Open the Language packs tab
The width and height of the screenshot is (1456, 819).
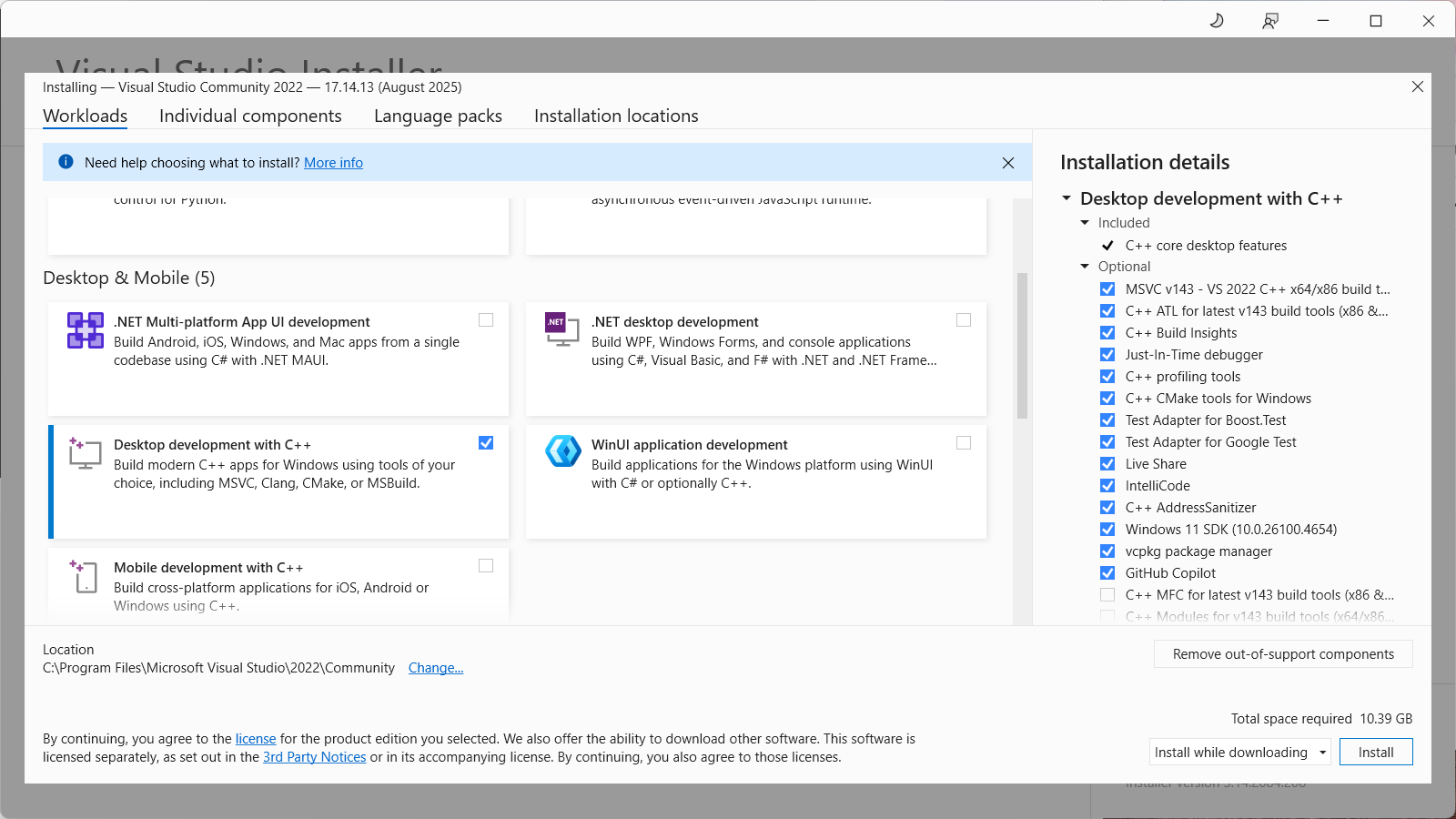coord(438,116)
